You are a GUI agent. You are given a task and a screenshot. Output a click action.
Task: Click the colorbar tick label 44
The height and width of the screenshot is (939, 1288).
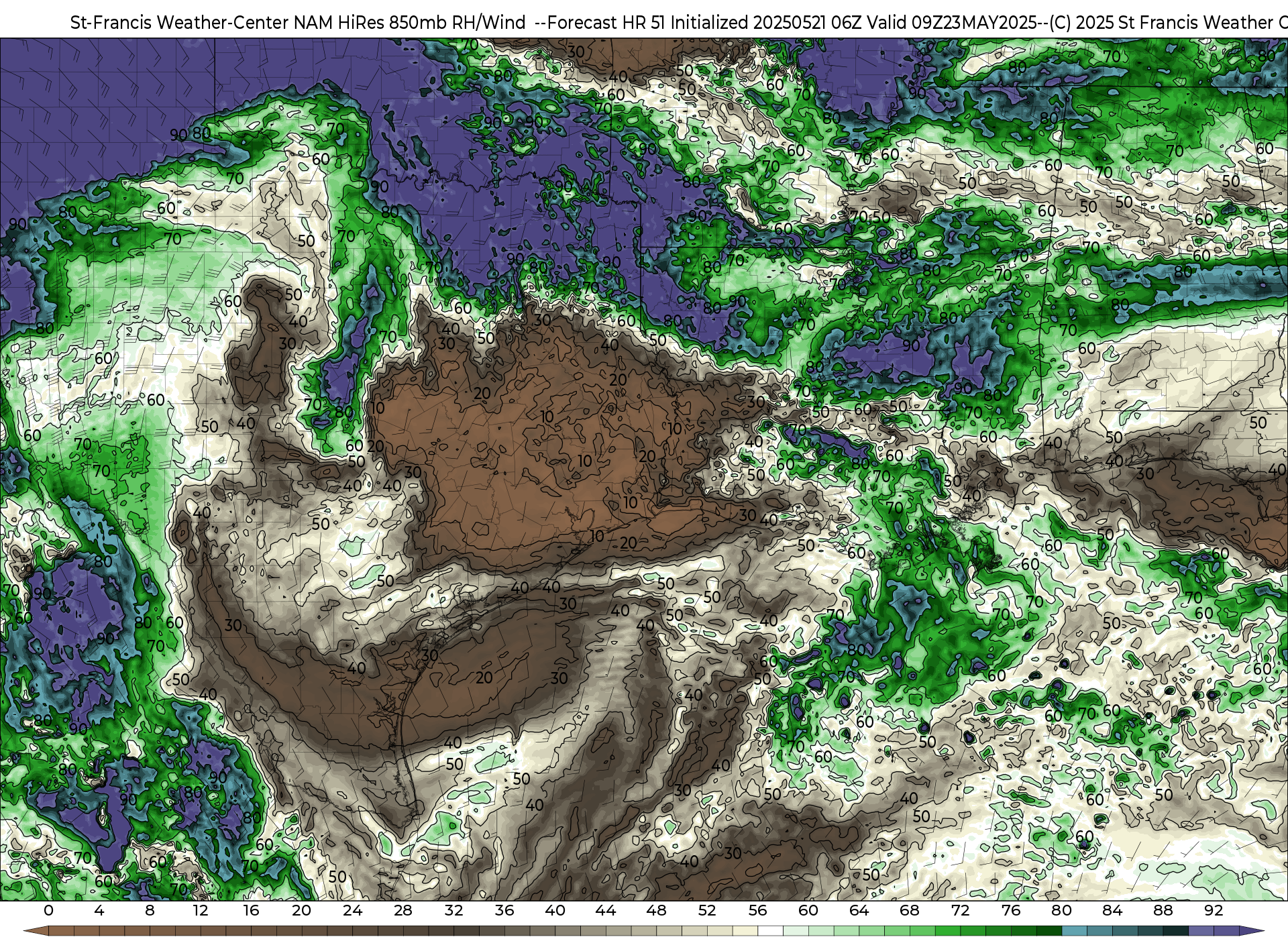pyautogui.click(x=606, y=910)
